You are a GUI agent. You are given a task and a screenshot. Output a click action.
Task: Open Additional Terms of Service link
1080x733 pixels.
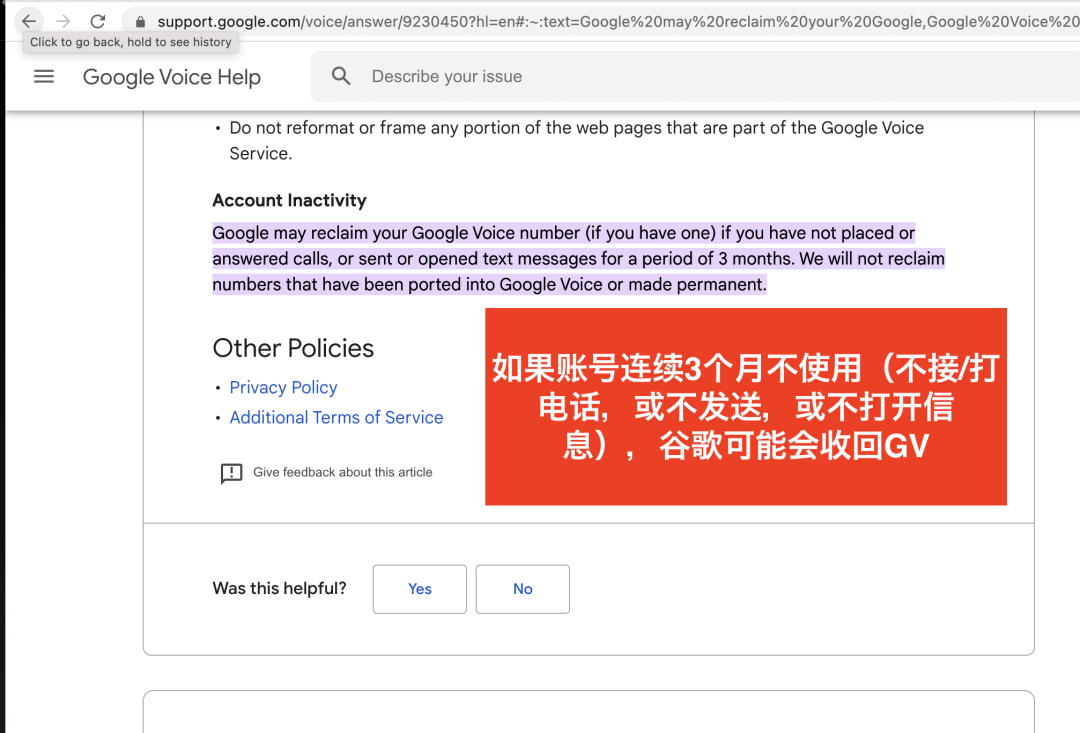point(336,417)
